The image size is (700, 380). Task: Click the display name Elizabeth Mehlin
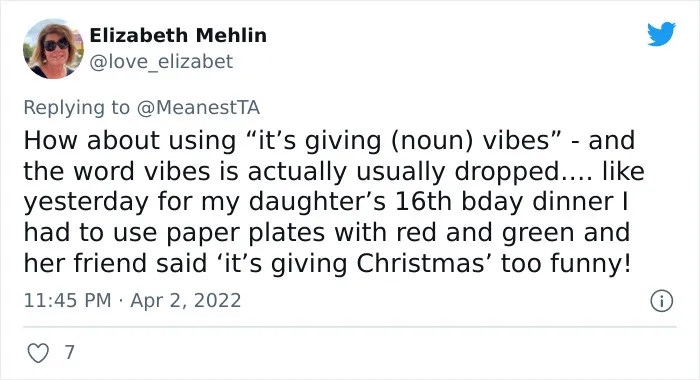coord(178,35)
